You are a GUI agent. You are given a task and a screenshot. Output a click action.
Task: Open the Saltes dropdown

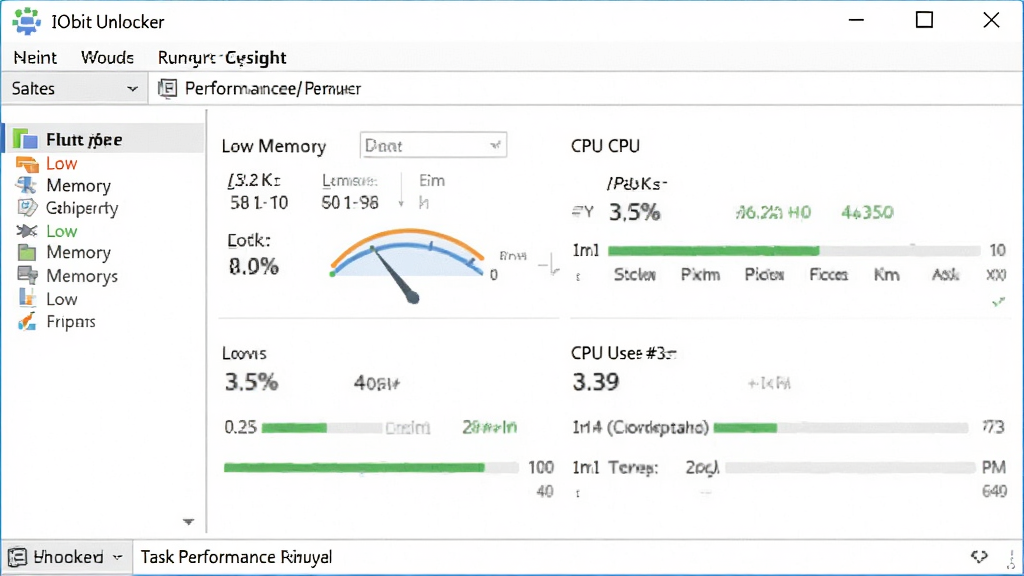pyautogui.click(x=74, y=88)
